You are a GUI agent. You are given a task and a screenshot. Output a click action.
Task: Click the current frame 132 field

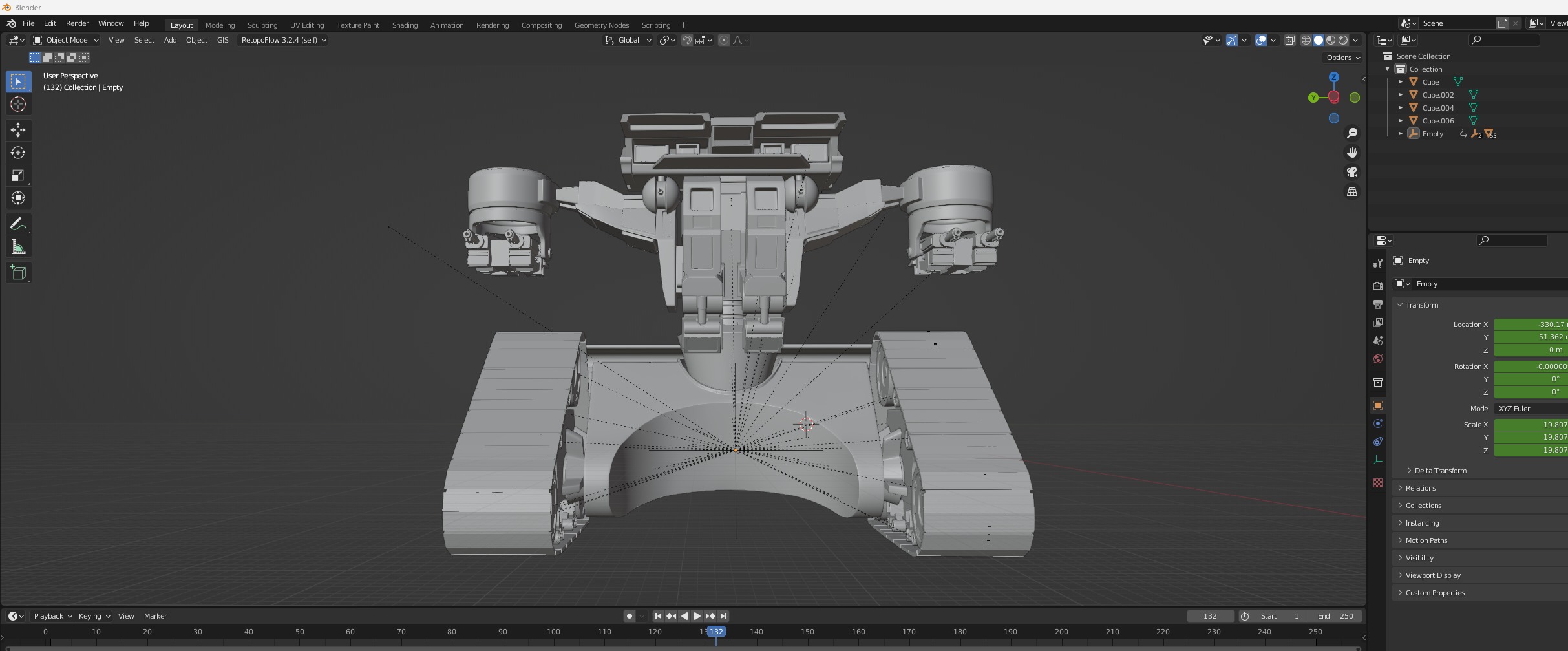1211,616
